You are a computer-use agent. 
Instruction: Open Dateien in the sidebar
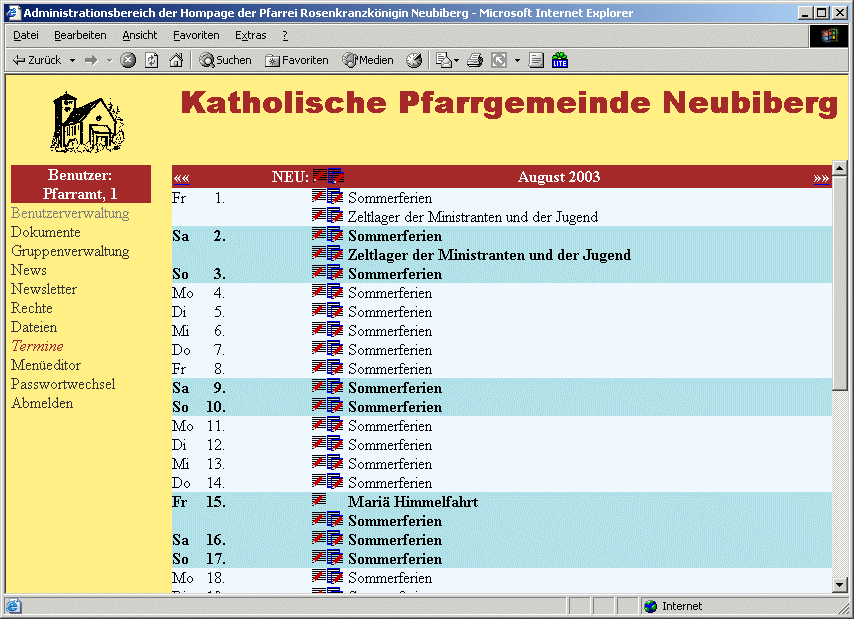(x=34, y=327)
